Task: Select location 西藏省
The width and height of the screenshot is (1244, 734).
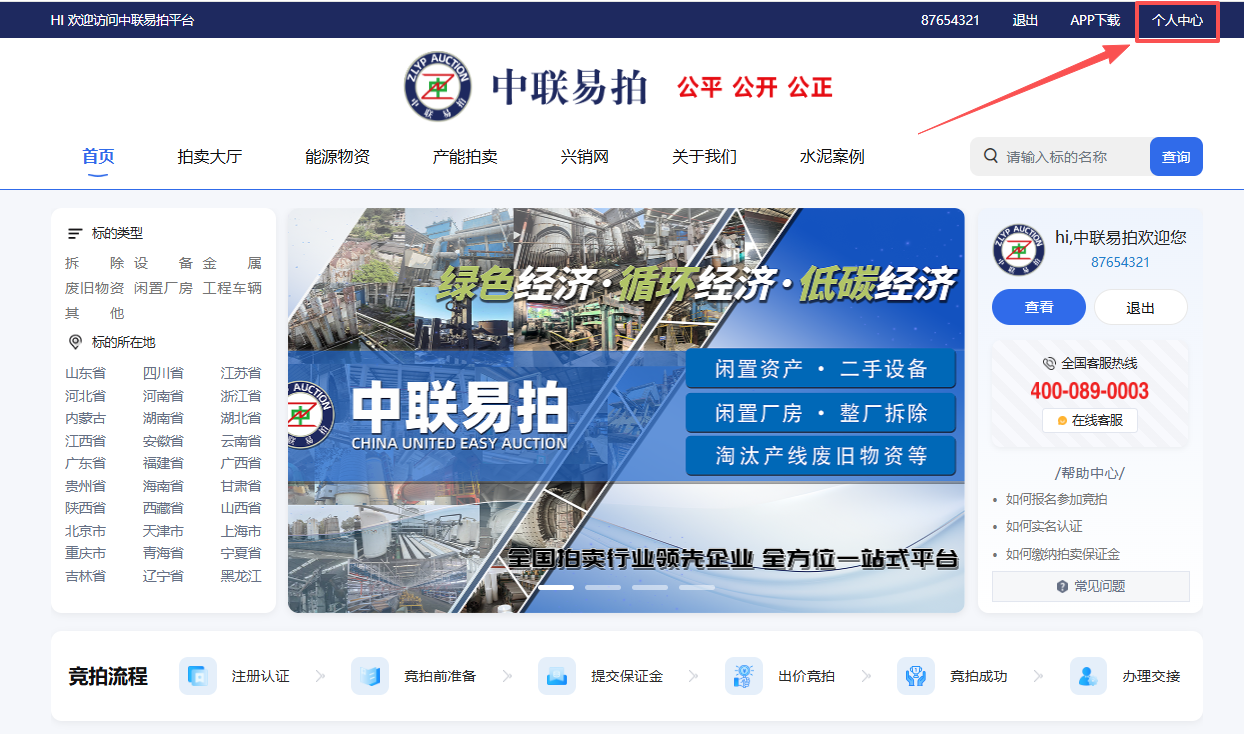Action: pyautogui.click(x=163, y=508)
